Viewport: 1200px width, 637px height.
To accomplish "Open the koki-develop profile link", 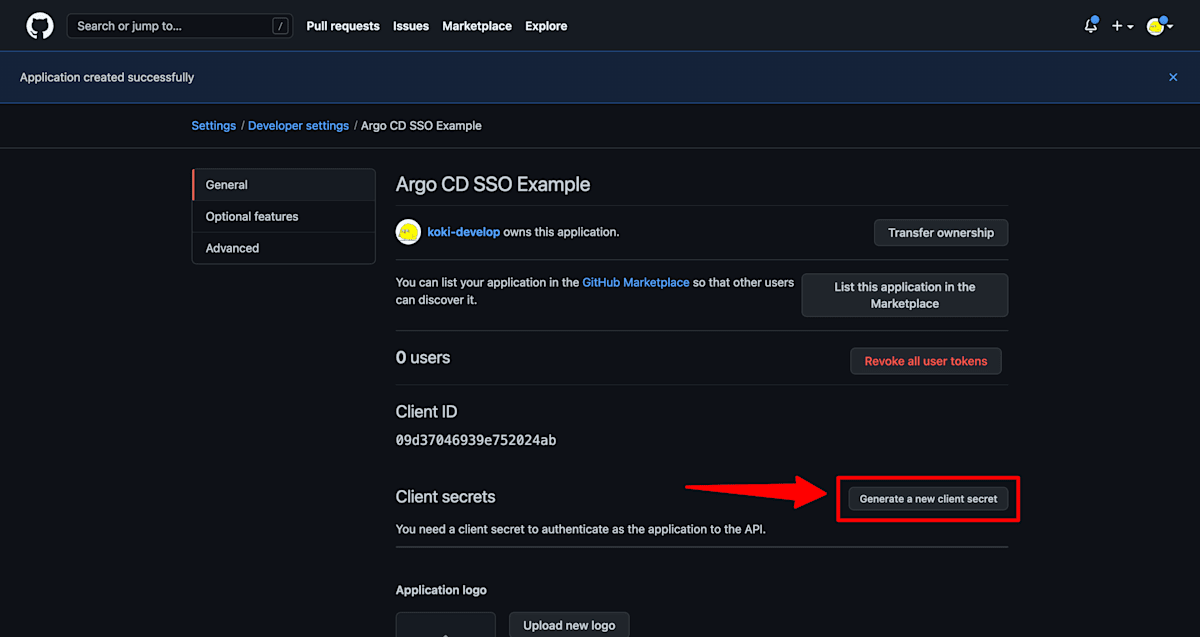I will click(464, 232).
